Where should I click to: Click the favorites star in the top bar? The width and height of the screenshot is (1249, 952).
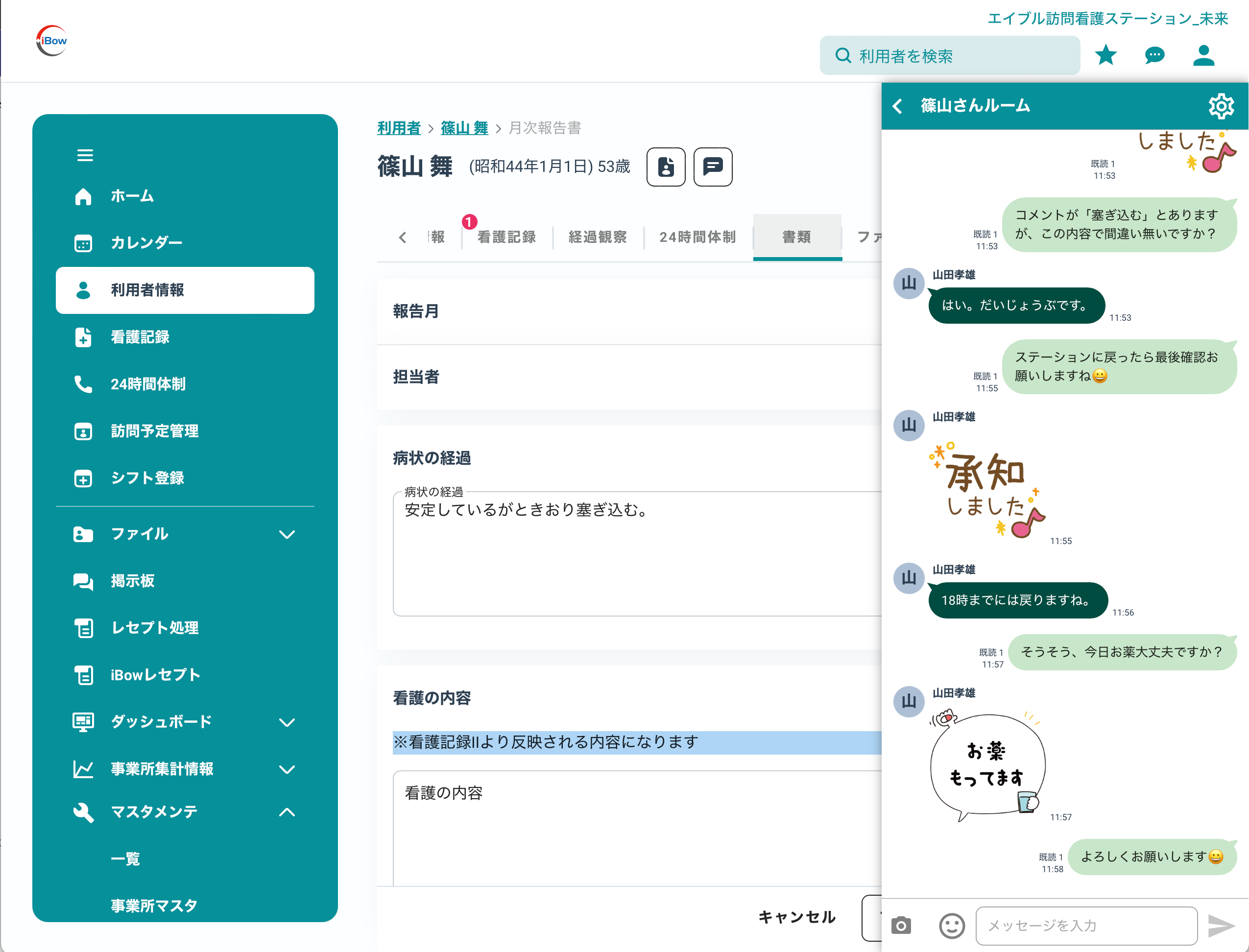tap(1105, 55)
